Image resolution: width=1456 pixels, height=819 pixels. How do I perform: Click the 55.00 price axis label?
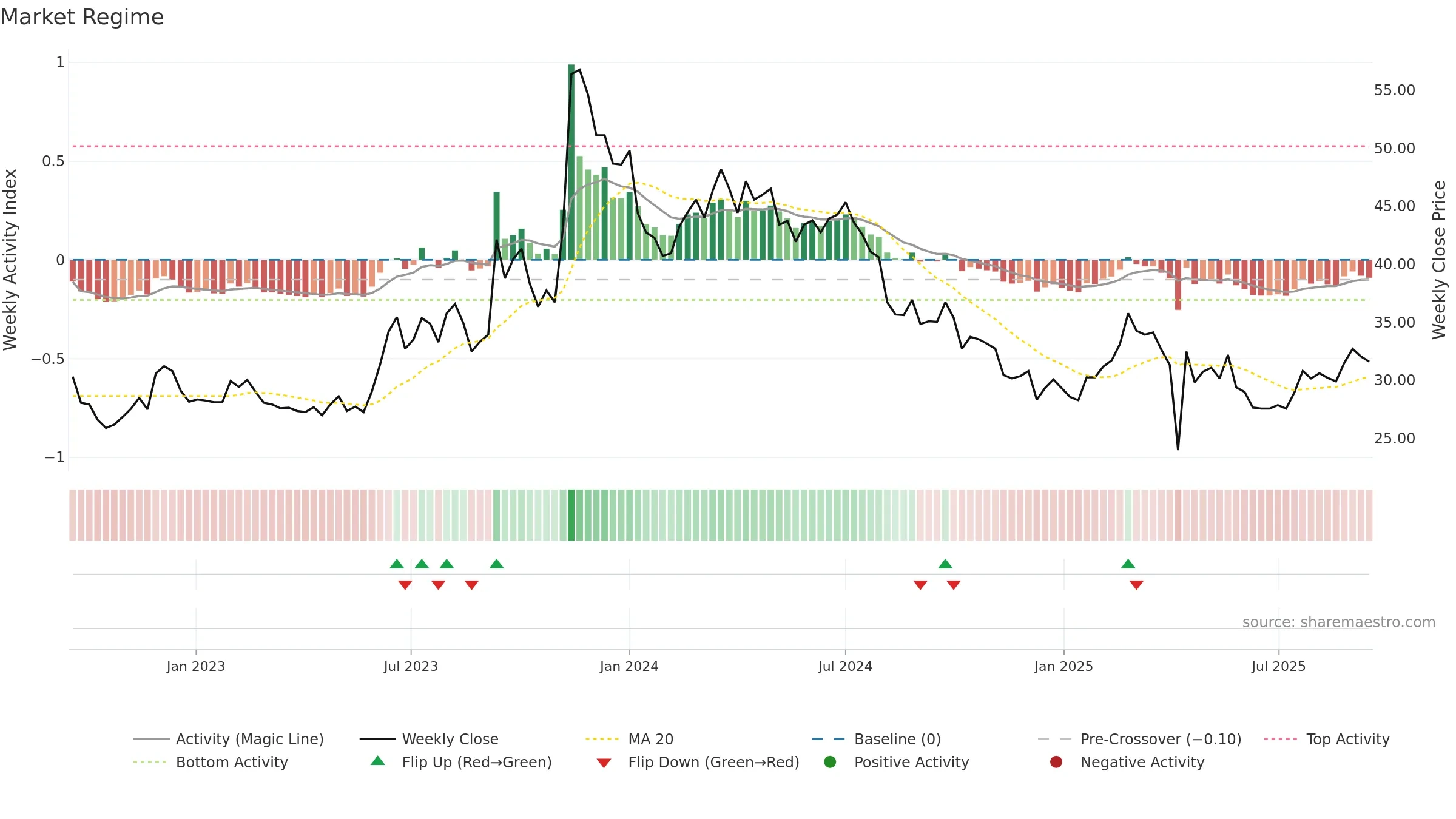1395,90
